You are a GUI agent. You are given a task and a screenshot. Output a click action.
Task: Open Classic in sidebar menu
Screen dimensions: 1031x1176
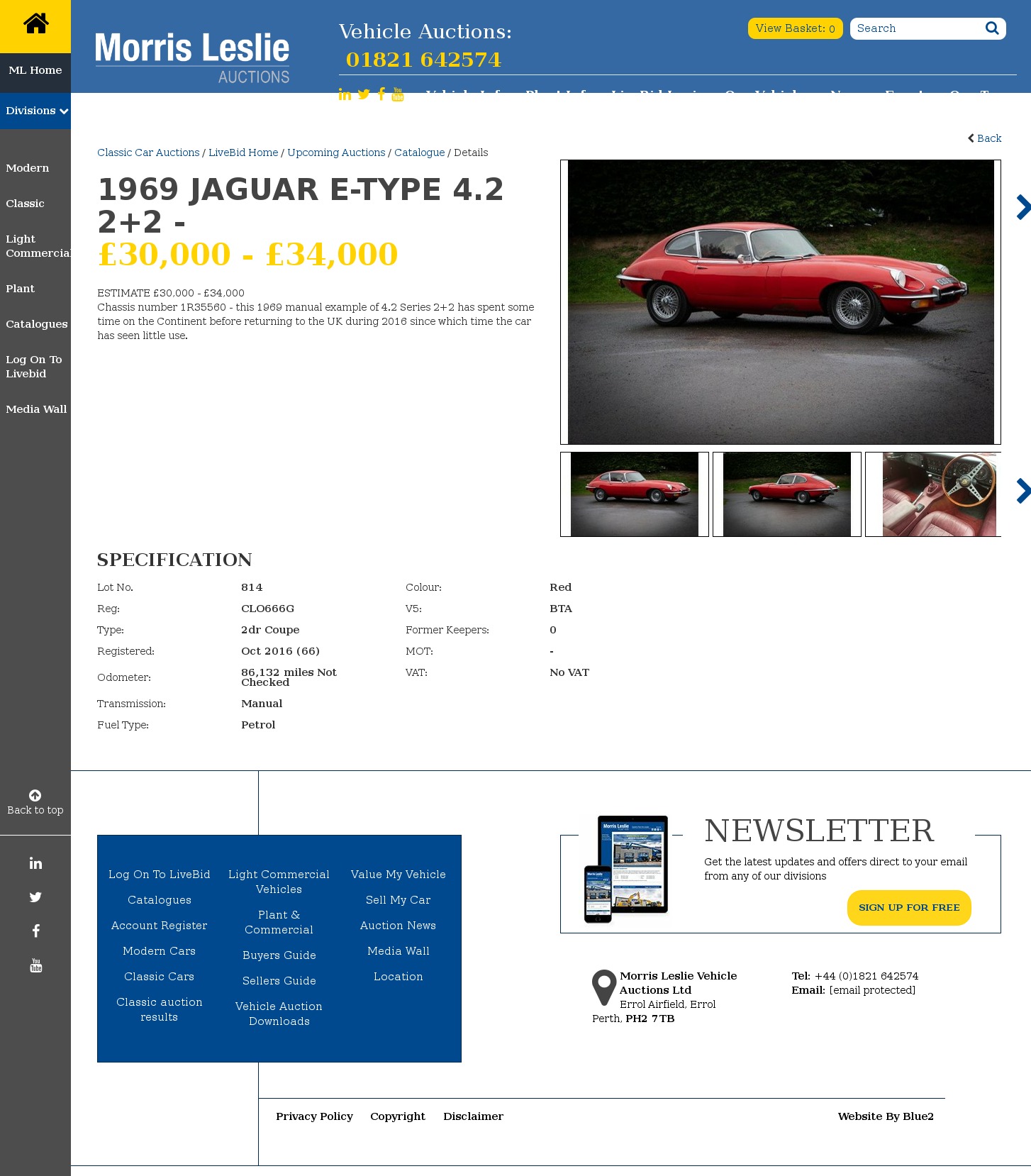25,204
